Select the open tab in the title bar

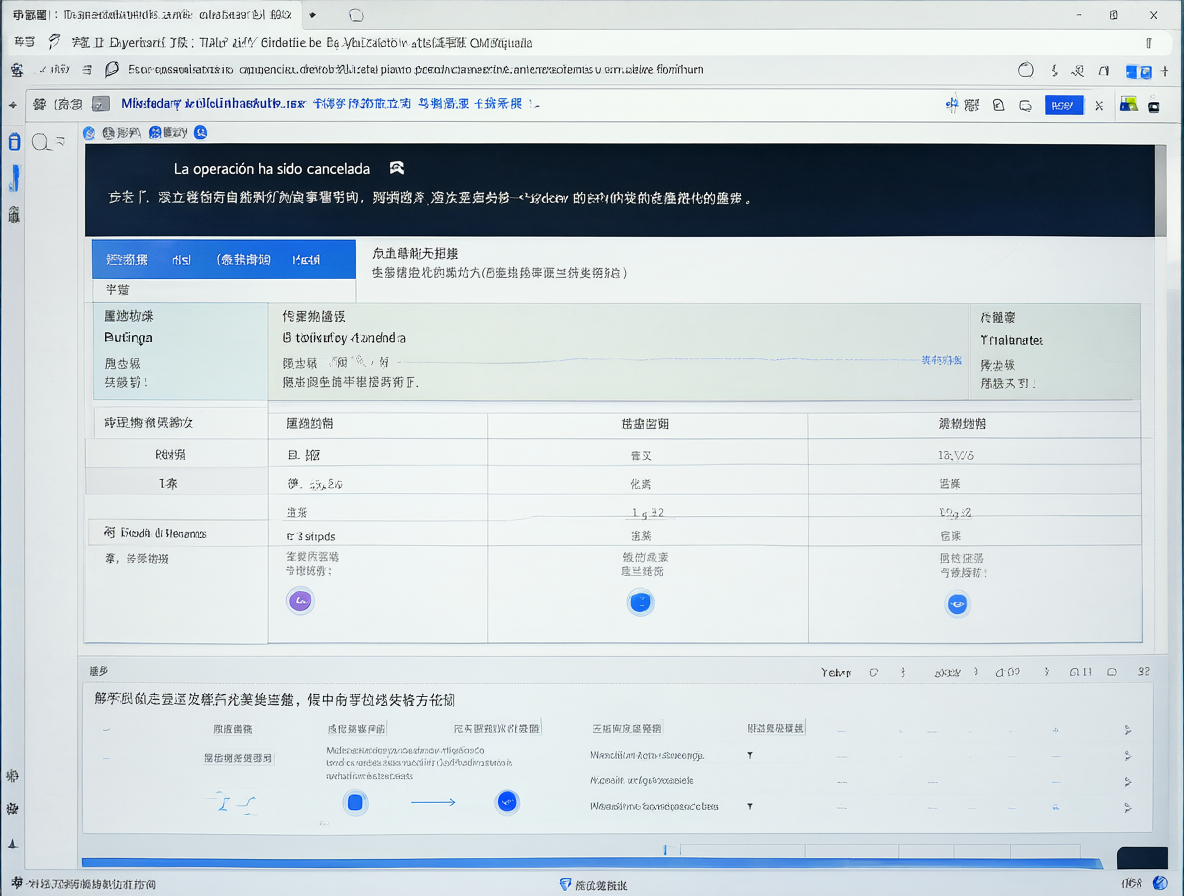coord(153,15)
